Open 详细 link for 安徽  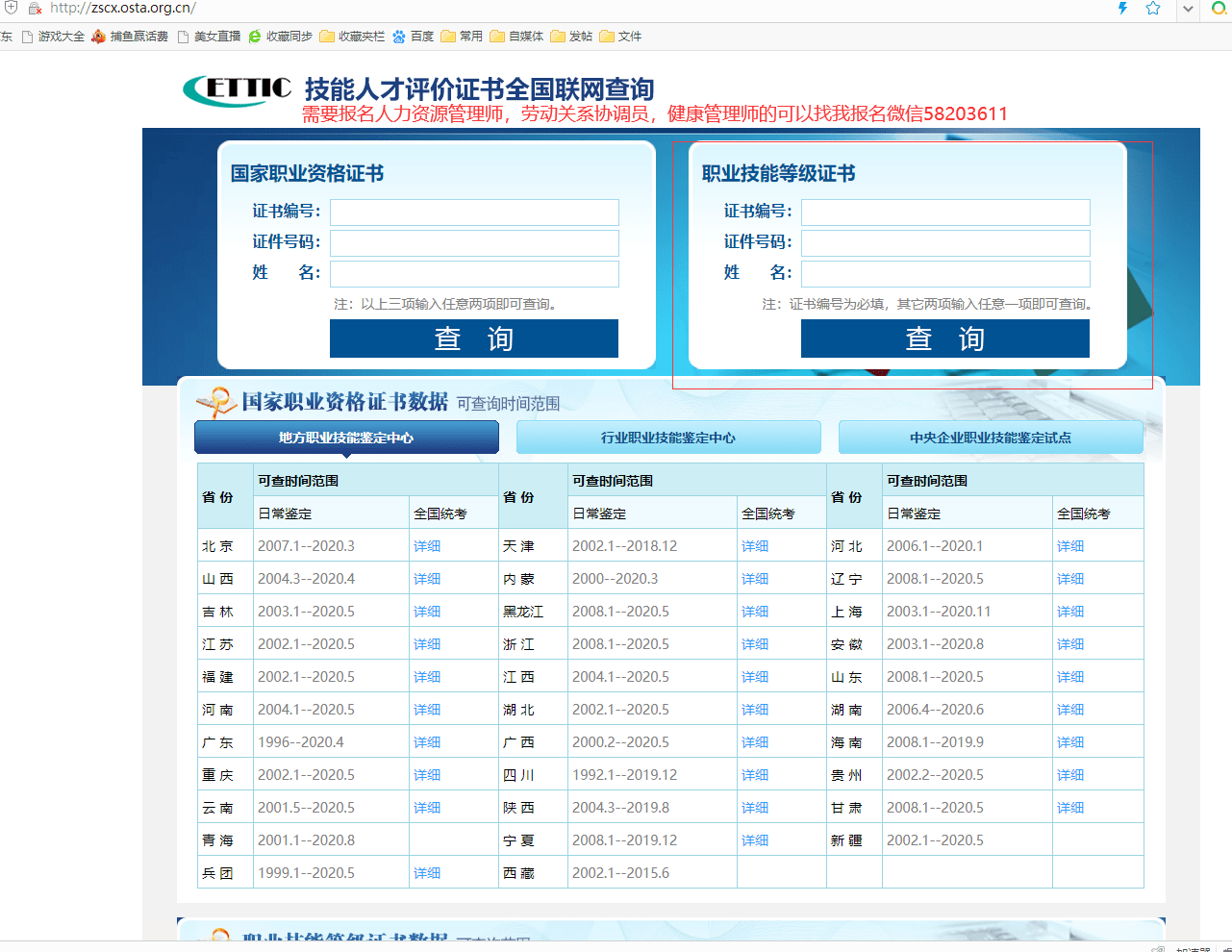[1070, 644]
